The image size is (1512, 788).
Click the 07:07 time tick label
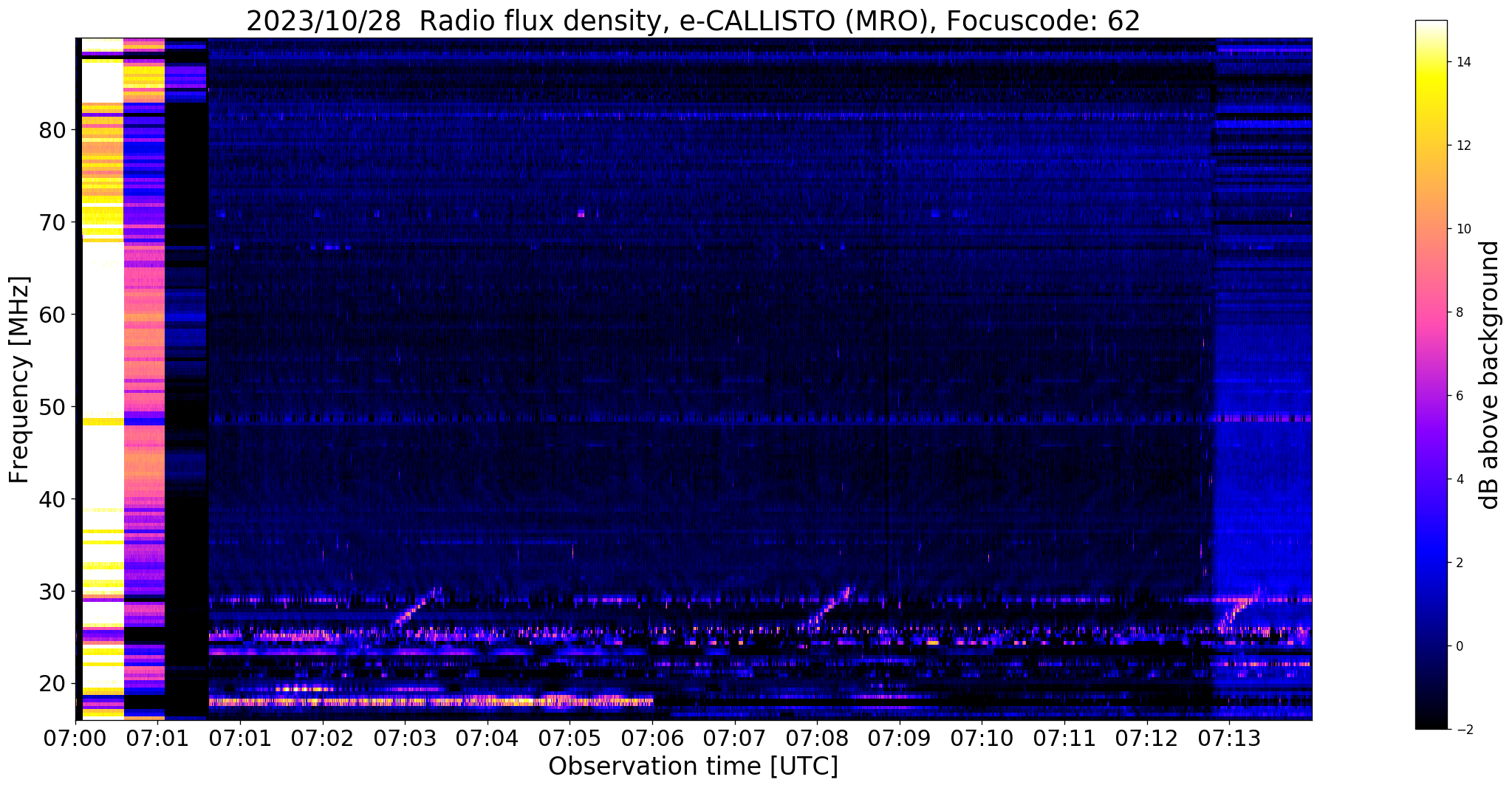[x=734, y=738]
